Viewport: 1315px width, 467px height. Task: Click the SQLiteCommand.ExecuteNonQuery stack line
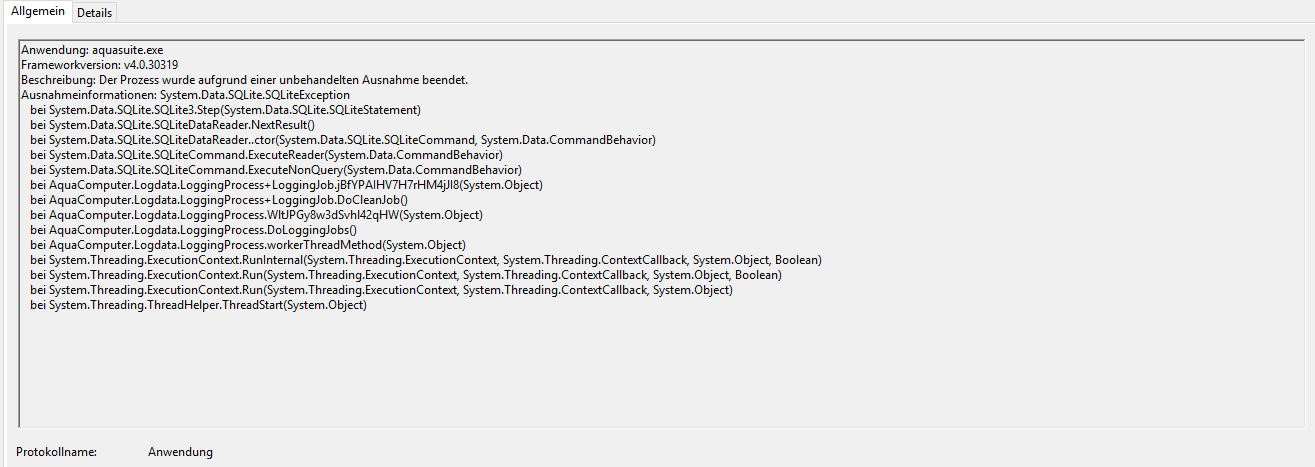[276, 170]
